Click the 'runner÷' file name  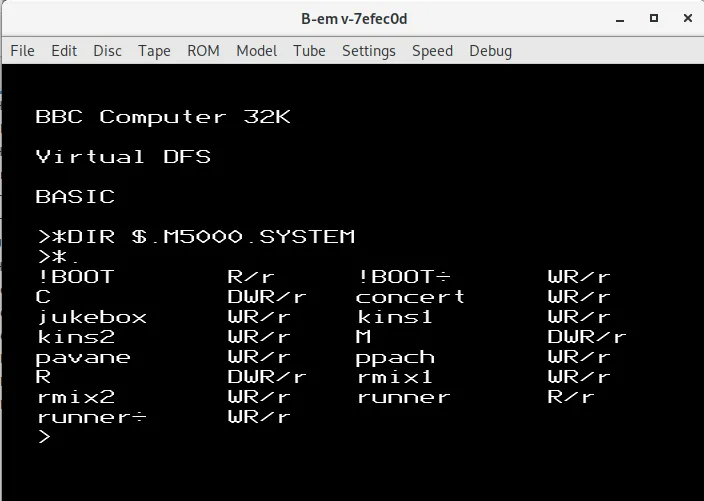(x=92, y=417)
